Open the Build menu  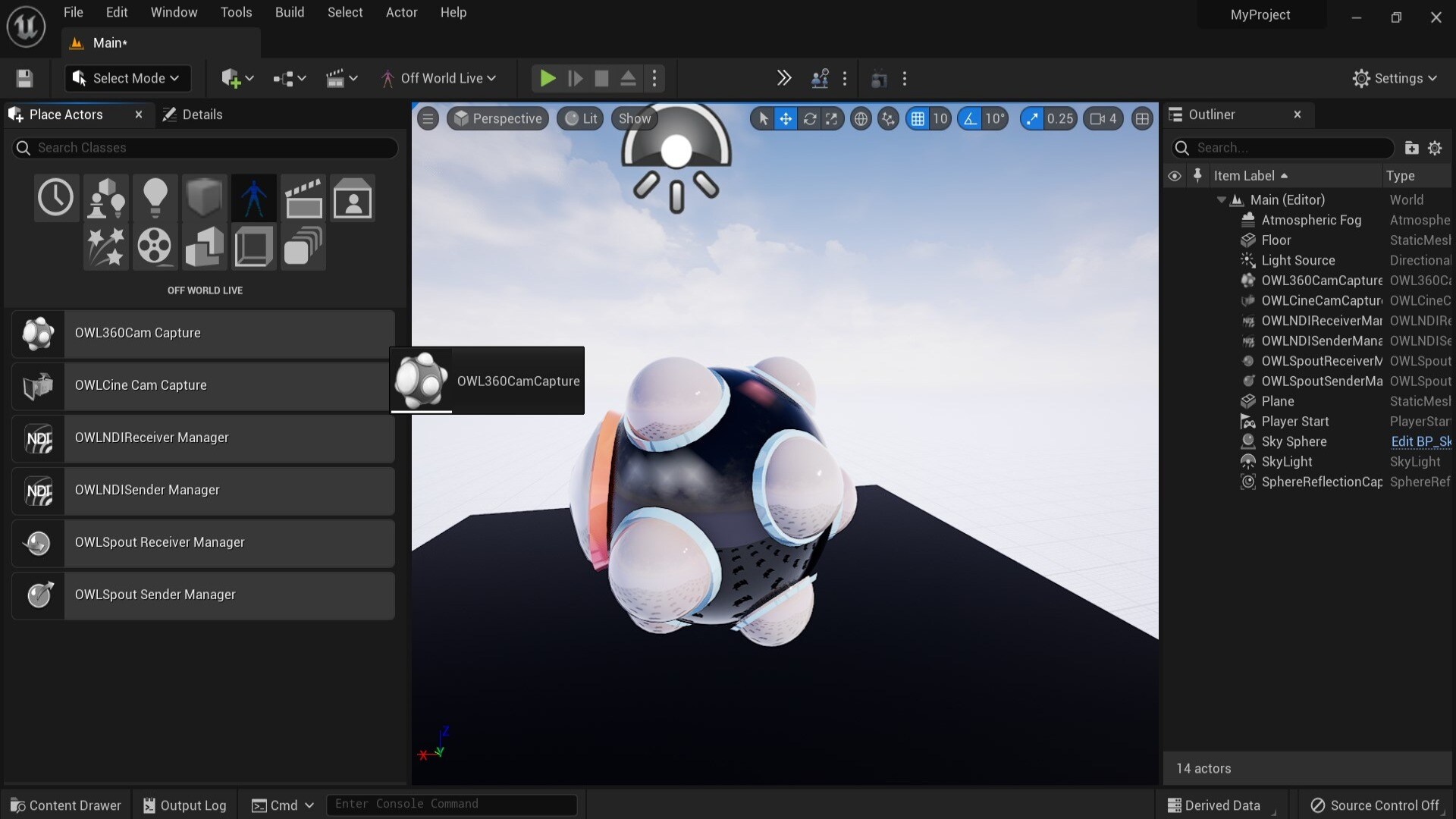pos(289,12)
